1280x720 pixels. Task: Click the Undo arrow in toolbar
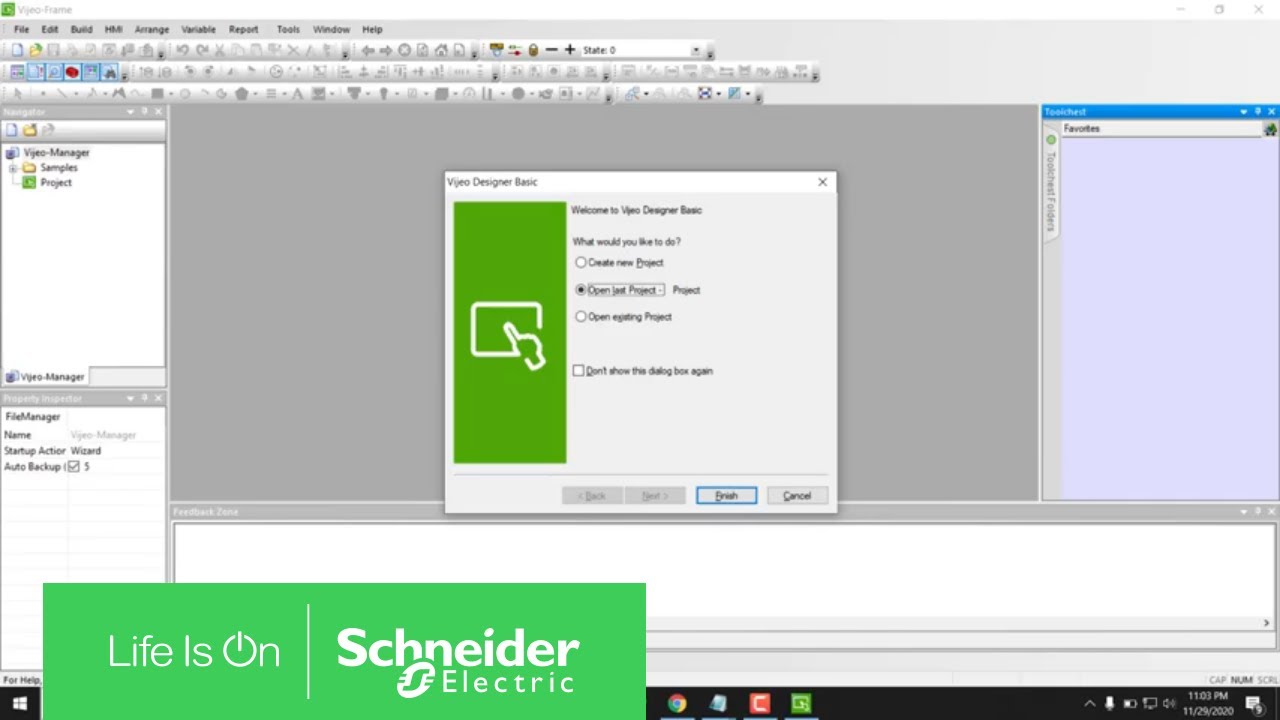click(x=183, y=50)
